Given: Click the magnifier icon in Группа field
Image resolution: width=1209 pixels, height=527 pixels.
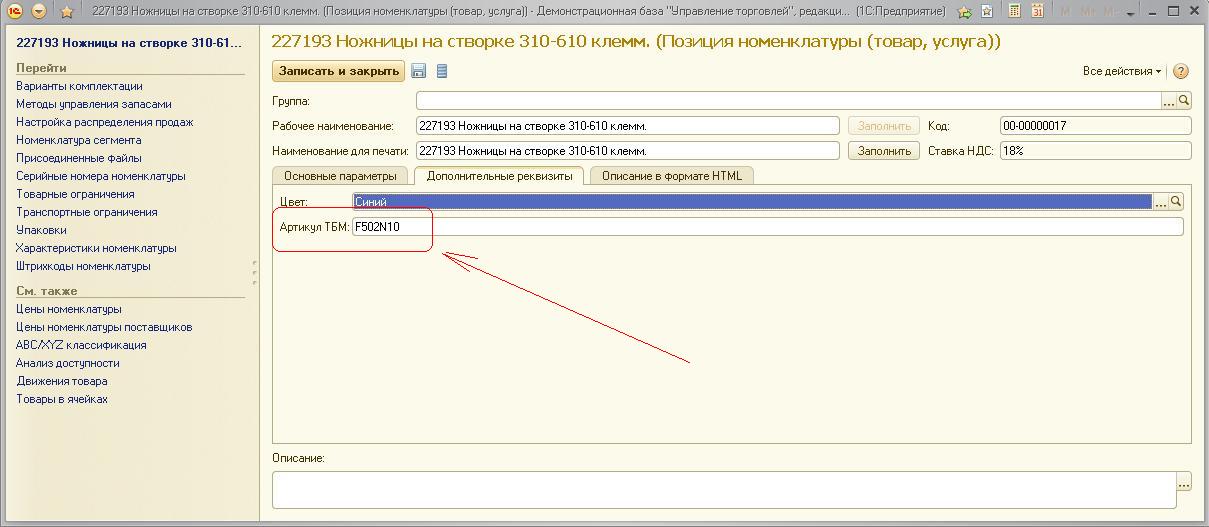Looking at the screenshot, I should click(1184, 101).
